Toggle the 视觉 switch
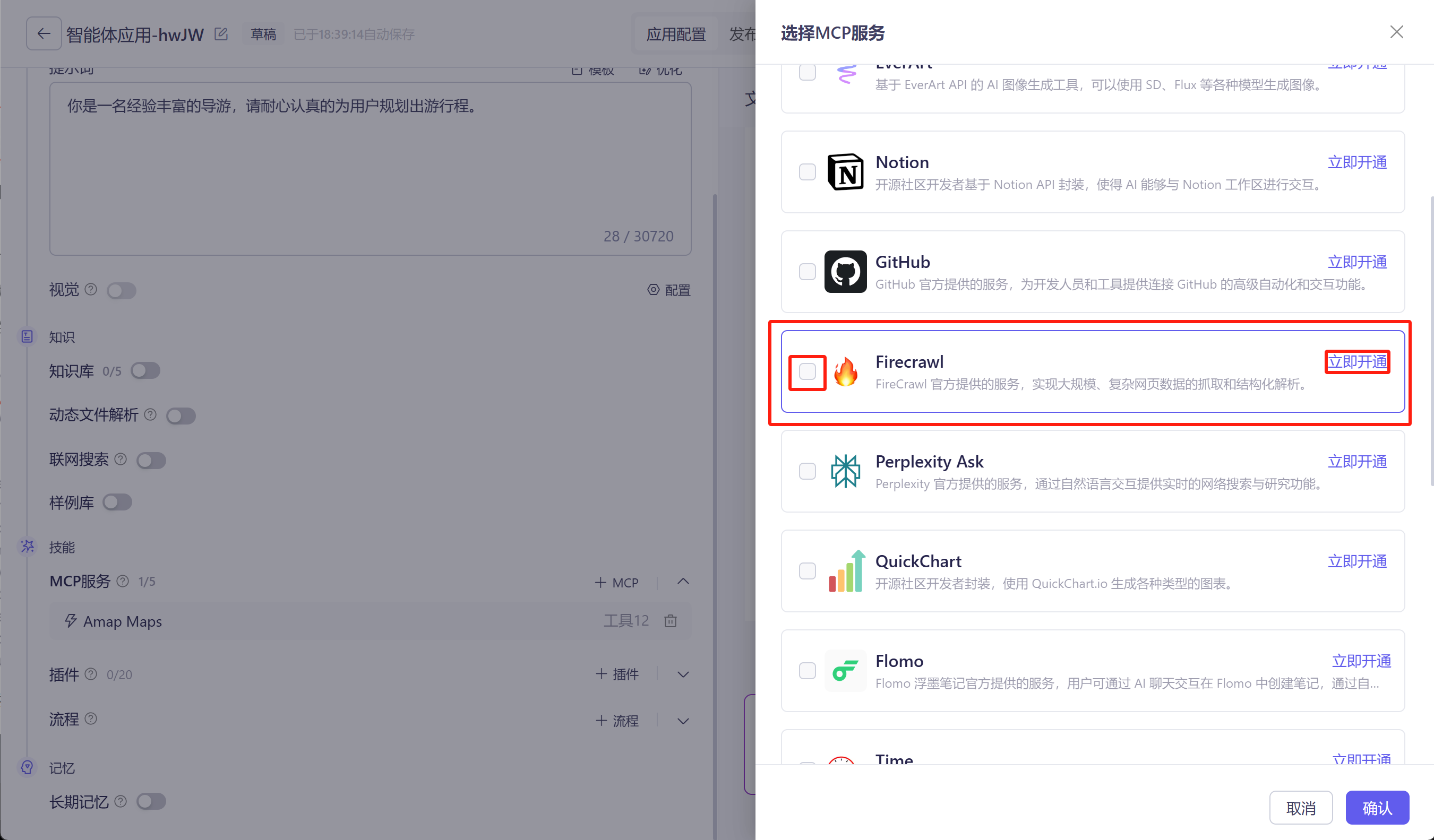1434x840 pixels. (121, 291)
